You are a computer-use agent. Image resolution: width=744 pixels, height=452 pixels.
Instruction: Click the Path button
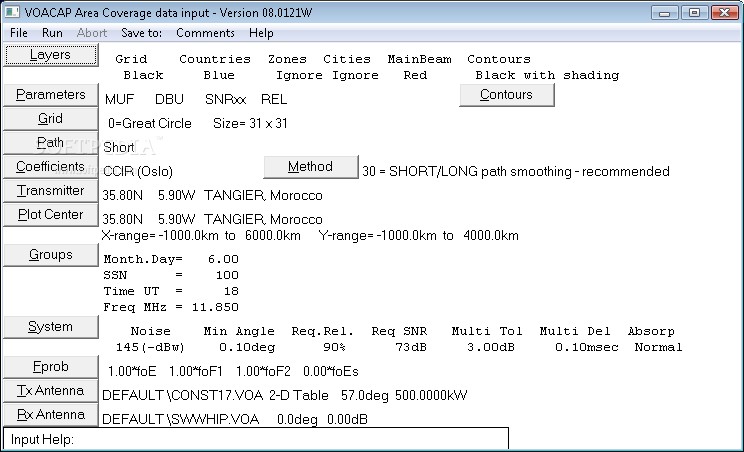coord(50,142)
